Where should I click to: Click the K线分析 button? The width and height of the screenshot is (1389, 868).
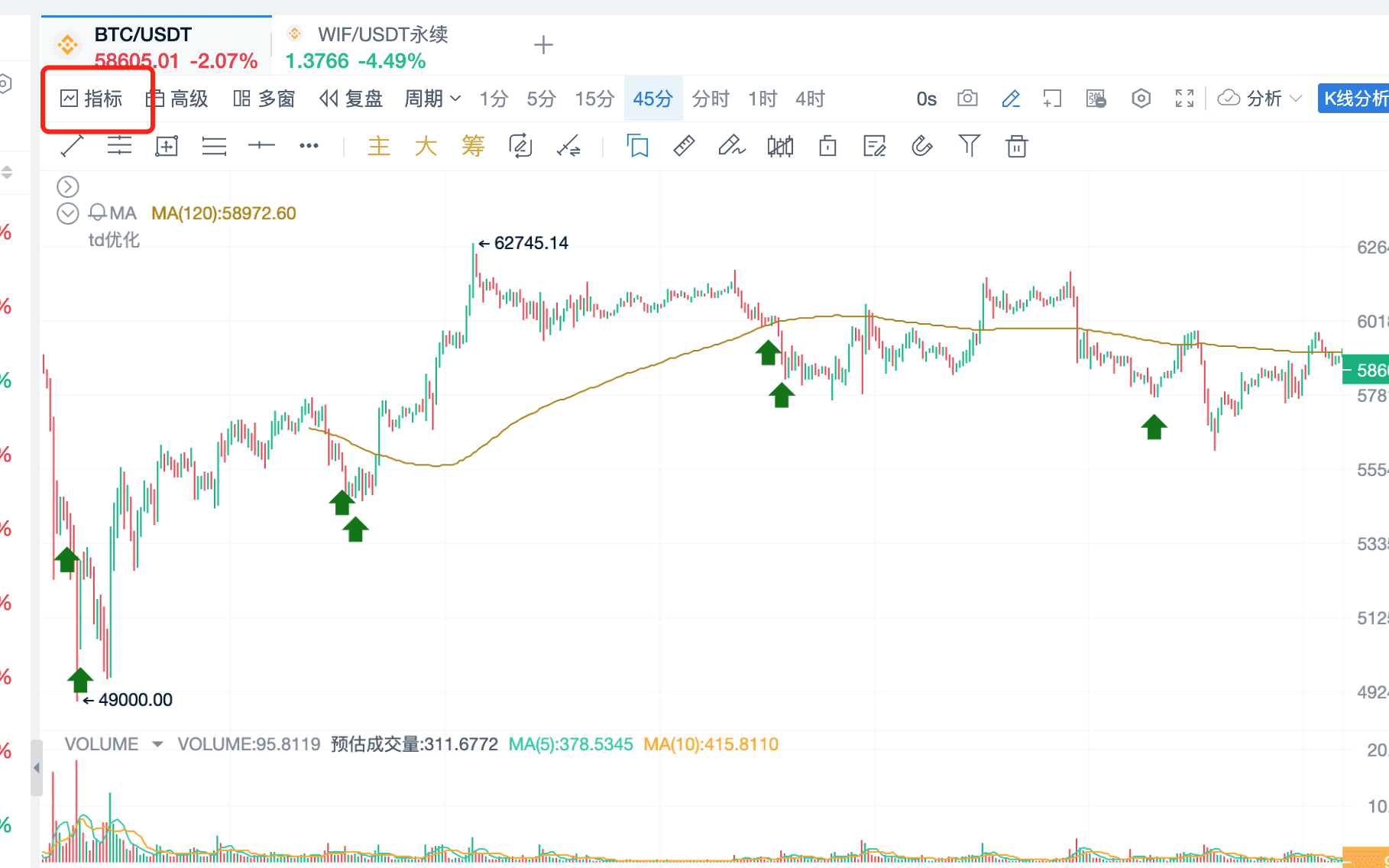[x=1354, y=98]
